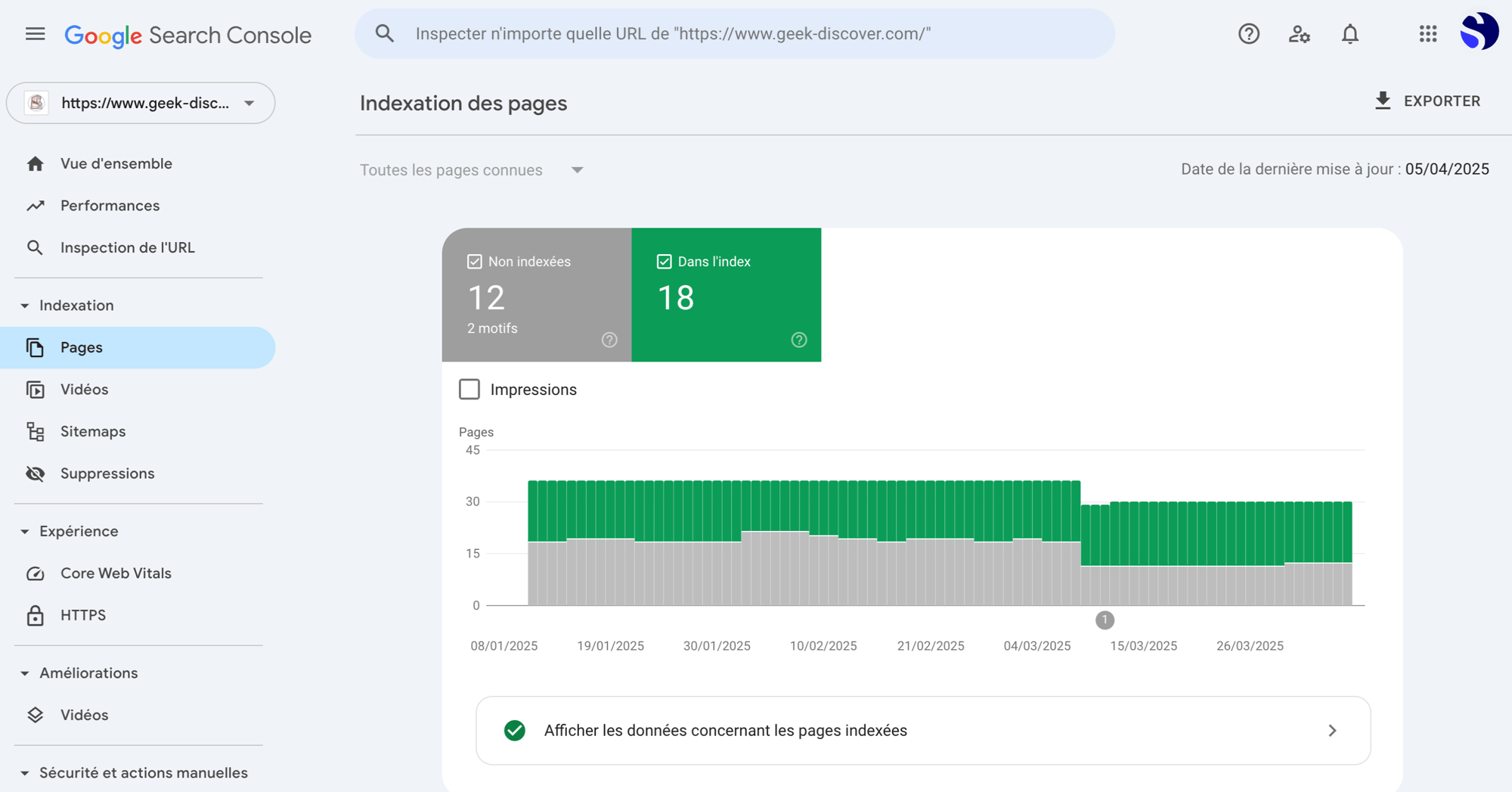Select Vue d'ensemble in sidebar
Viewport: 1512px width, 792px height.
(x=116, y=163)
